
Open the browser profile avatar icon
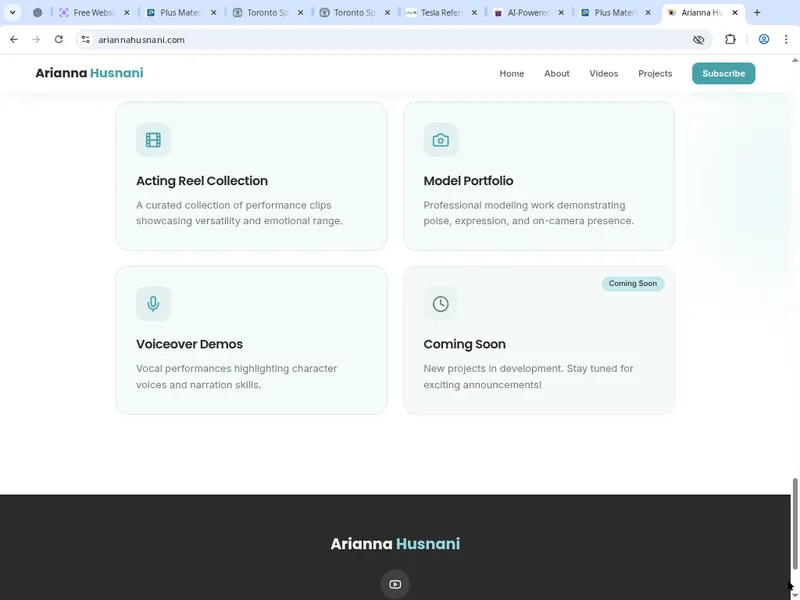coord(764,39)
